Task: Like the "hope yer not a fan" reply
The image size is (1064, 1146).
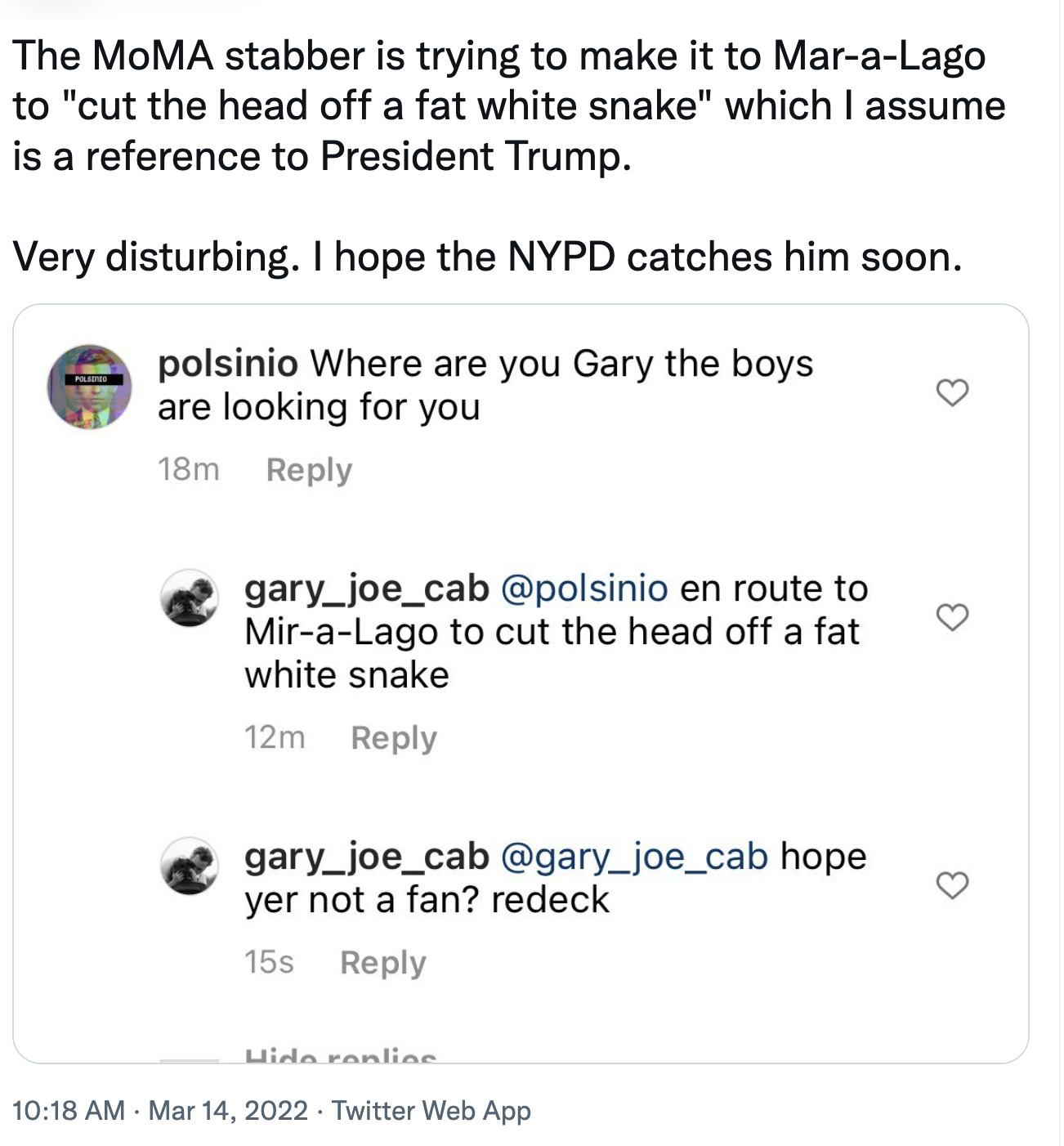Action: [x=952, y=884]
